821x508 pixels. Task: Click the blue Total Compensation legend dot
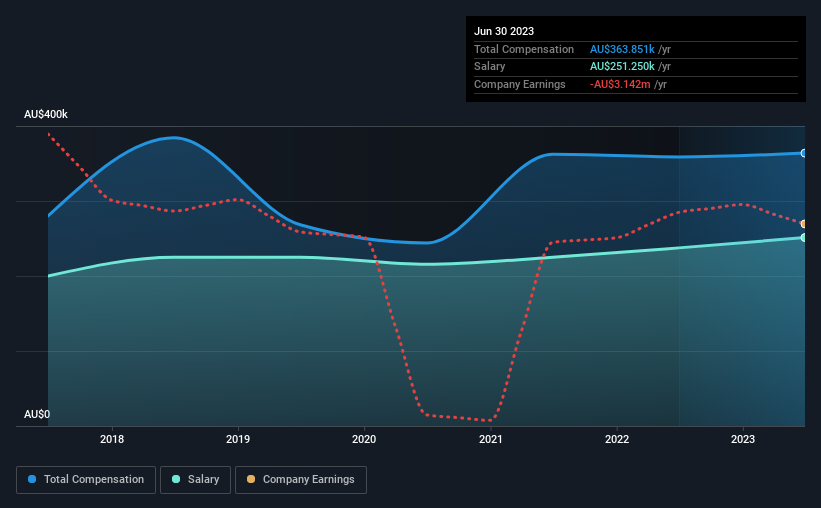coord(32,479)
